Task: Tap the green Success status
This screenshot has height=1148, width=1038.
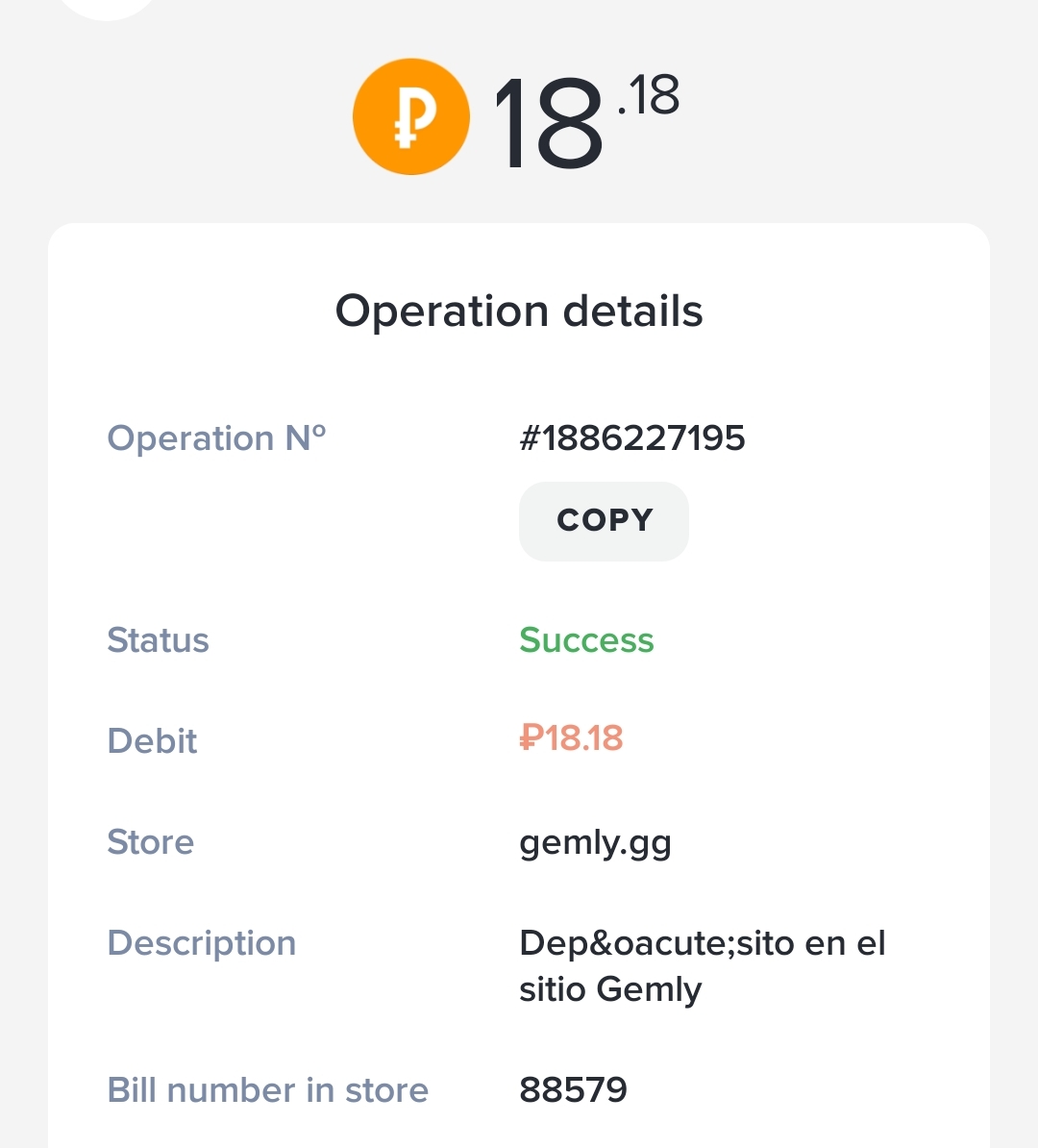Action: tap(586, 640)
